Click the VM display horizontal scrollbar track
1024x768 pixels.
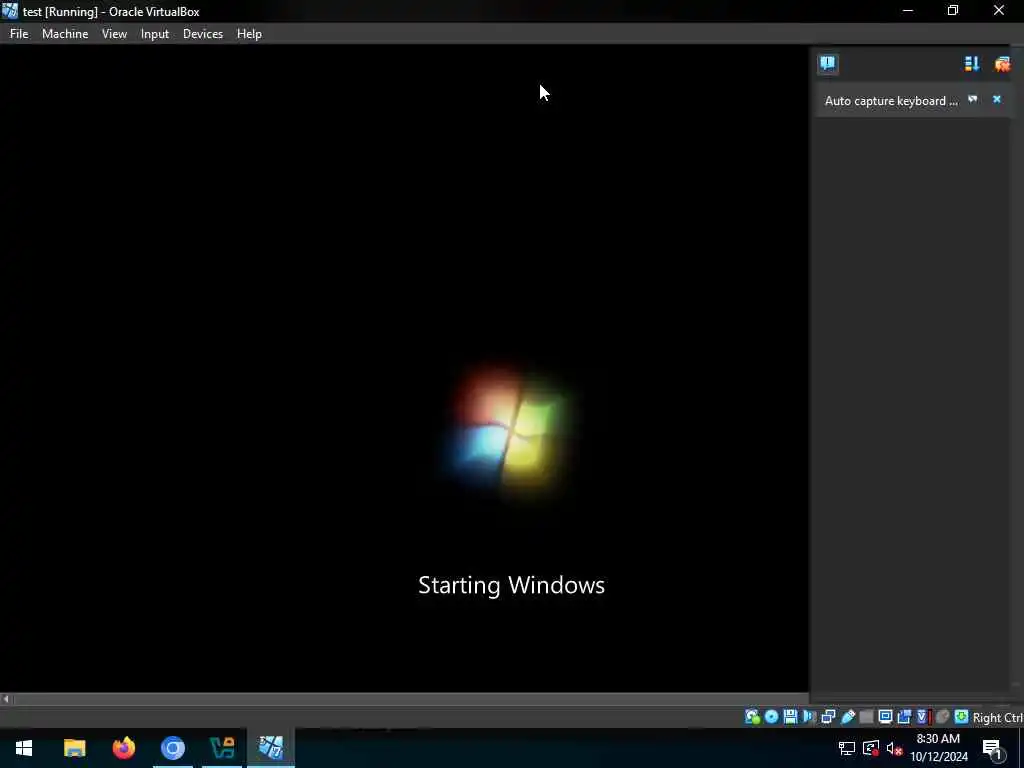pyautogui.click(x=410, y=699)
